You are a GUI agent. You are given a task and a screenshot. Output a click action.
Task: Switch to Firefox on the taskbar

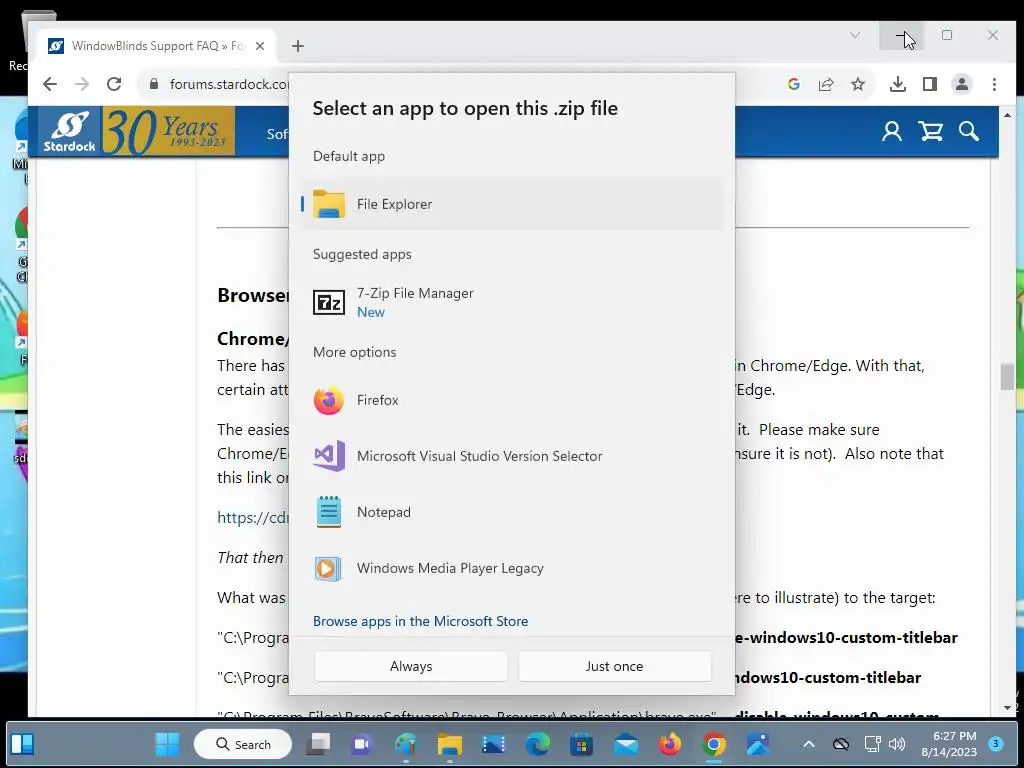click(669, 744)
